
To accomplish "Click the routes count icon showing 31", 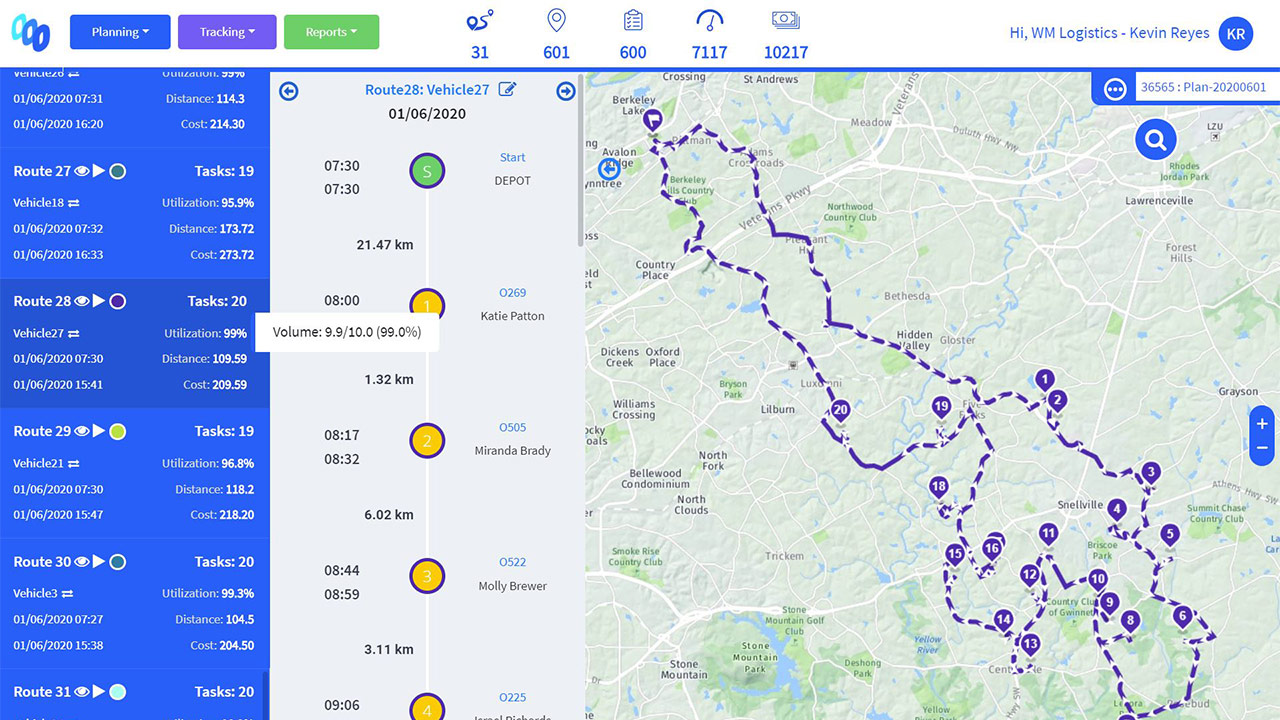I will tap(480, 21).
